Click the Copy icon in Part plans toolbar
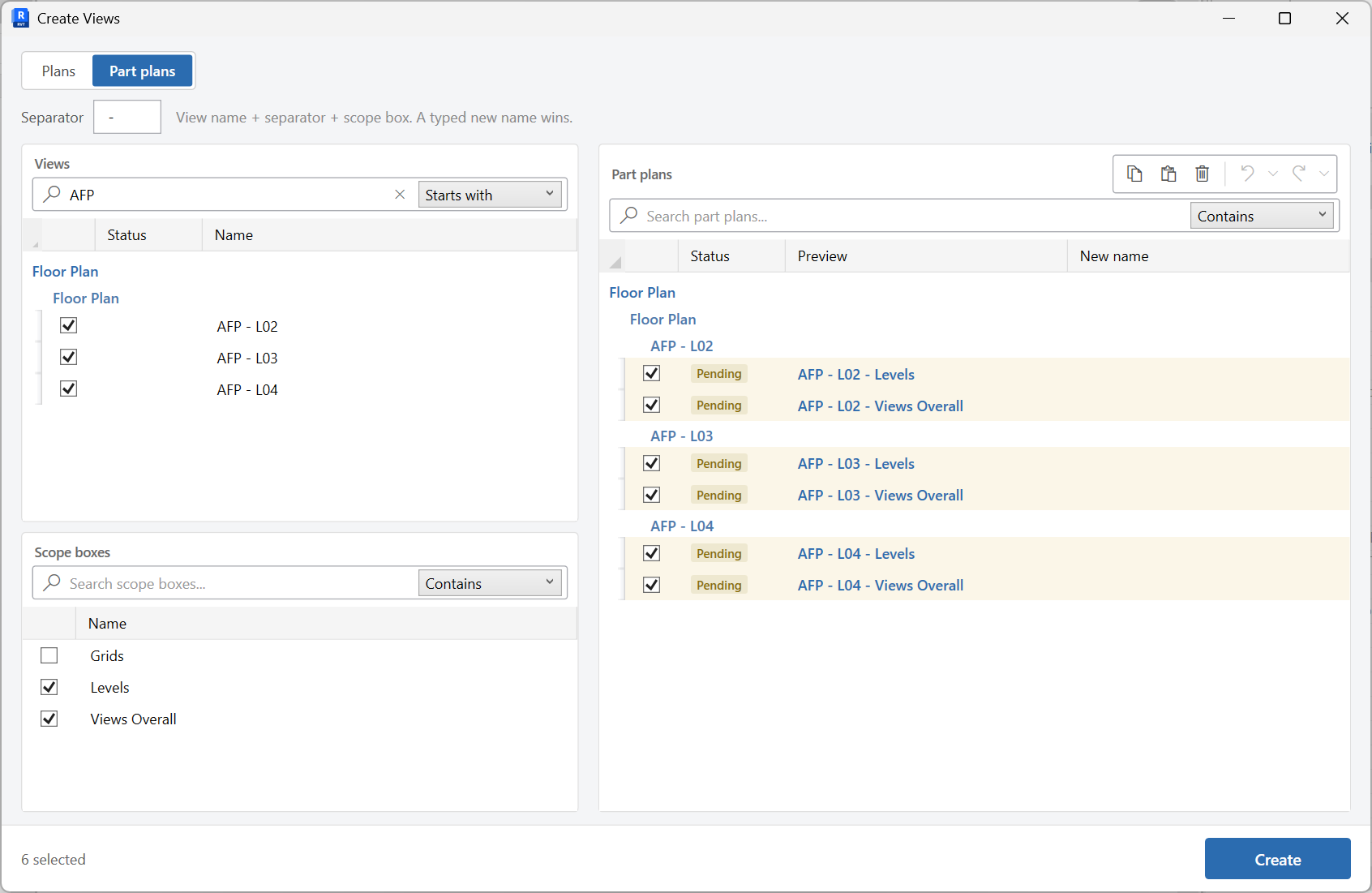This screenshot has width=1372, height=893. click(1134, 174)
